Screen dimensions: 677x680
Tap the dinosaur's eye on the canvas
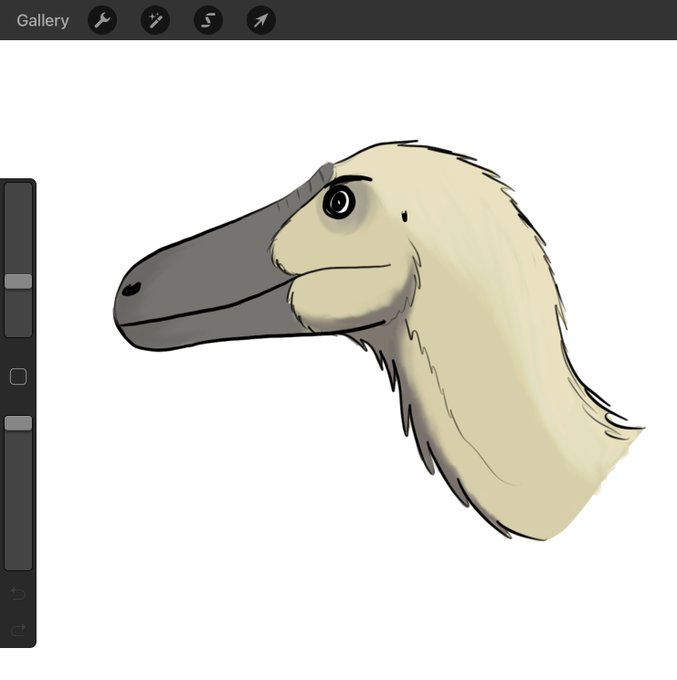pos(339,201)
